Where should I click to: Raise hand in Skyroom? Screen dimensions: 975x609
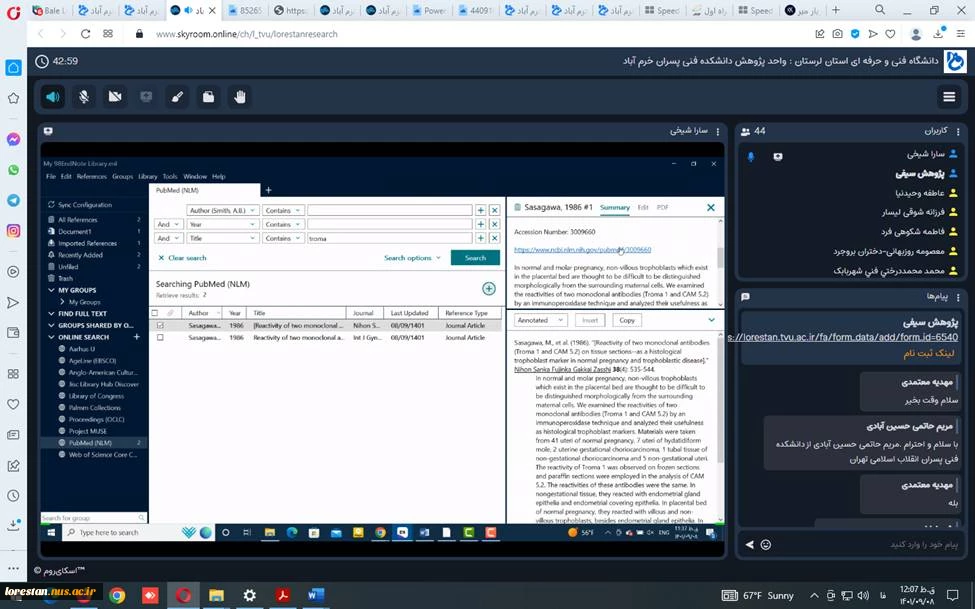tap(240, 97)
